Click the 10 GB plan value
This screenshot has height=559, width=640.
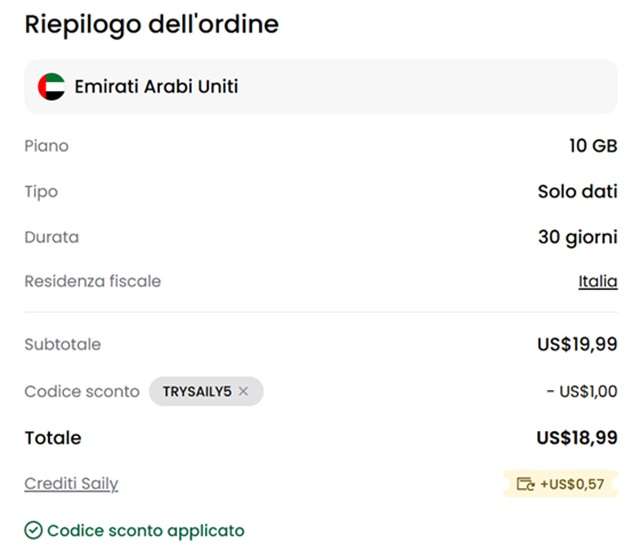(592, 146)
